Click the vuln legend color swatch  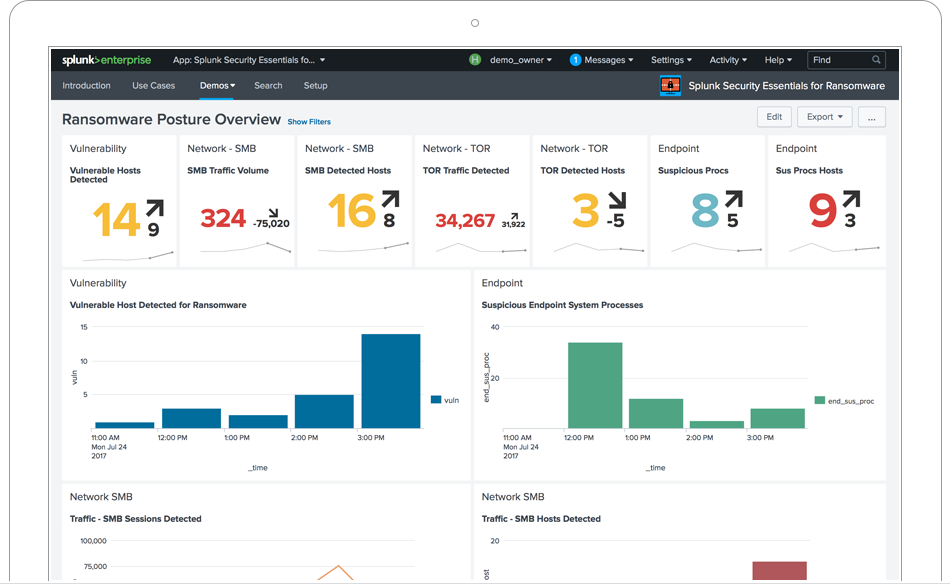click(x=436, y=400)
